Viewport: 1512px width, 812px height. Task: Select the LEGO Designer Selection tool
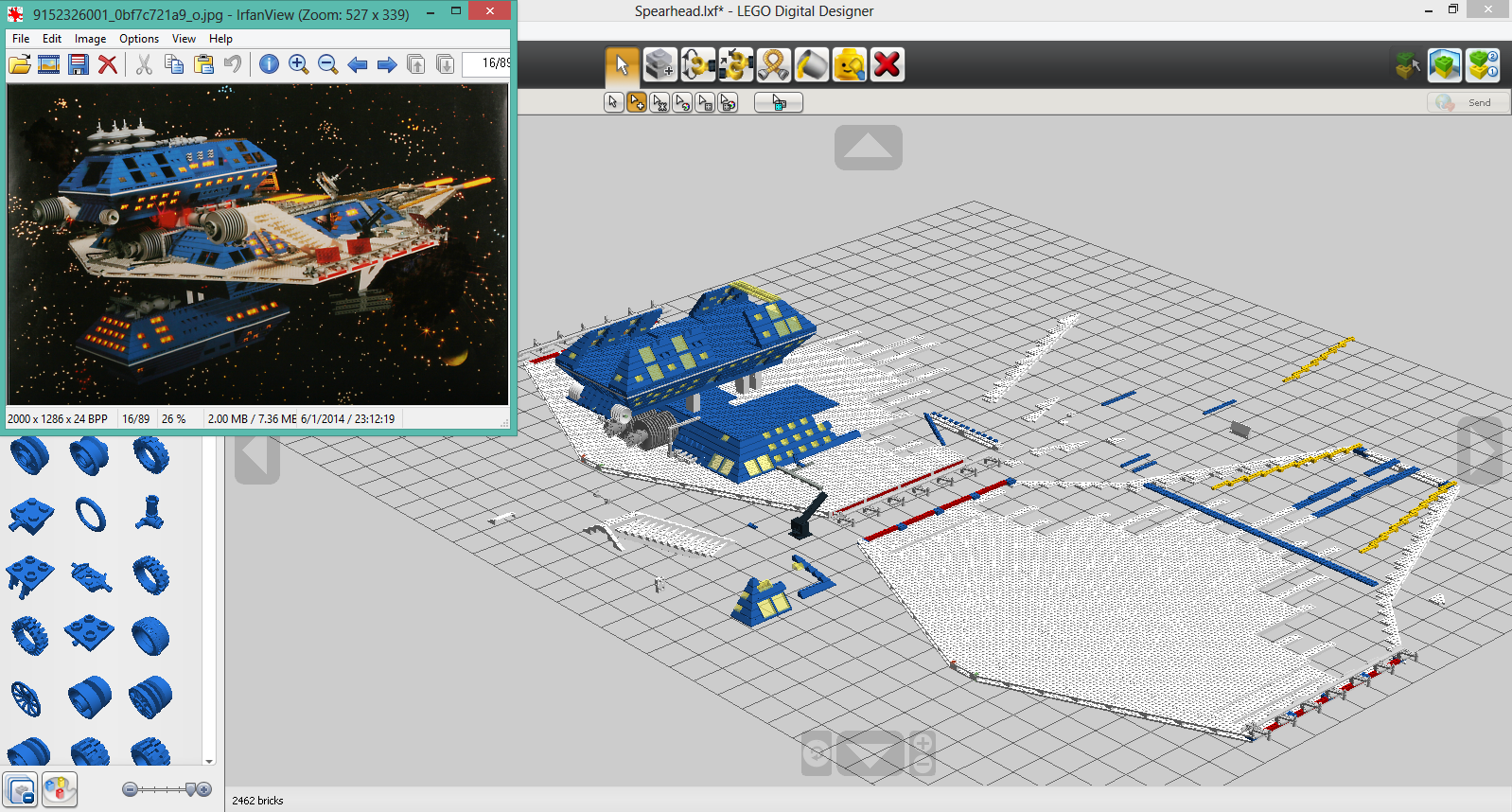(622, 65)
